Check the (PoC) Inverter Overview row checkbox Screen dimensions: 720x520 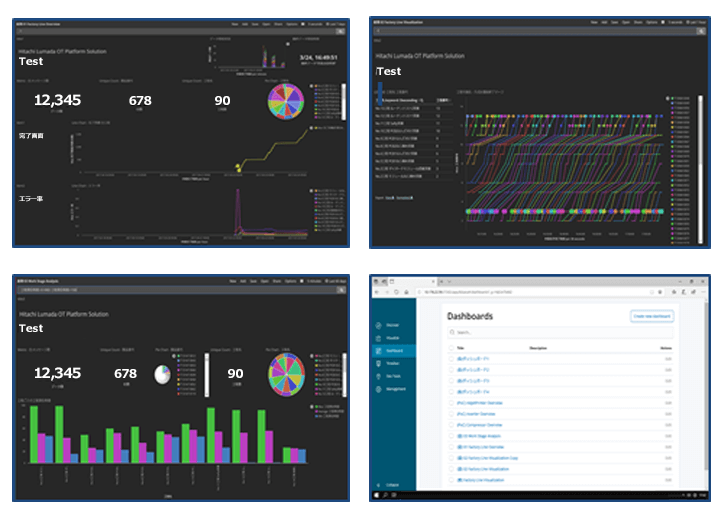[451, 414]
